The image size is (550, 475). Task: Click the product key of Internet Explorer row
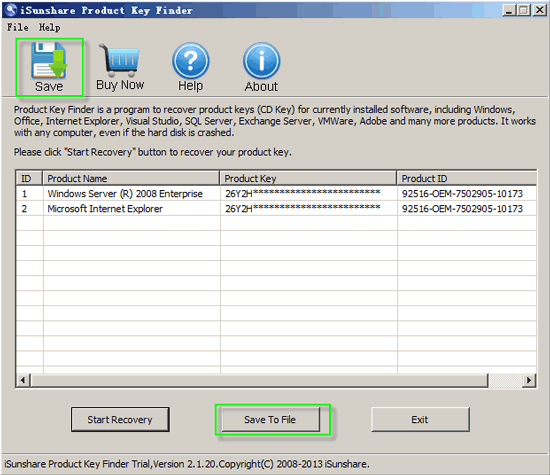[x=303, y=208]
